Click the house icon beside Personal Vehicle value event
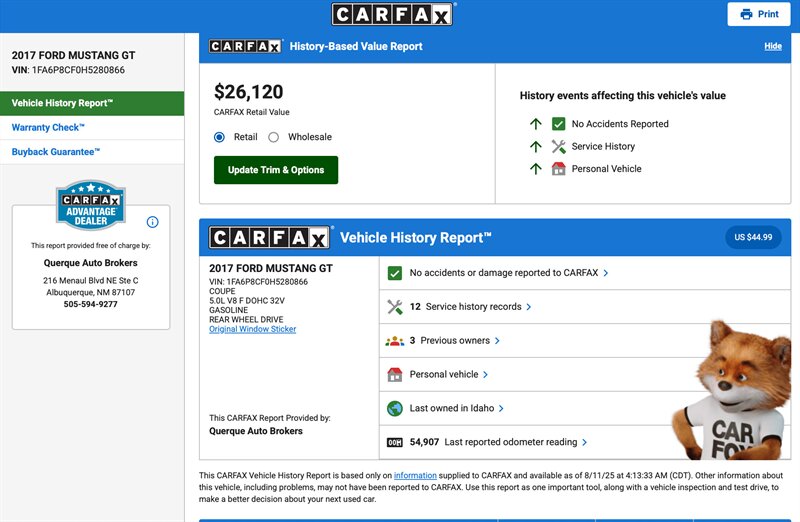 tap(558, 169)
